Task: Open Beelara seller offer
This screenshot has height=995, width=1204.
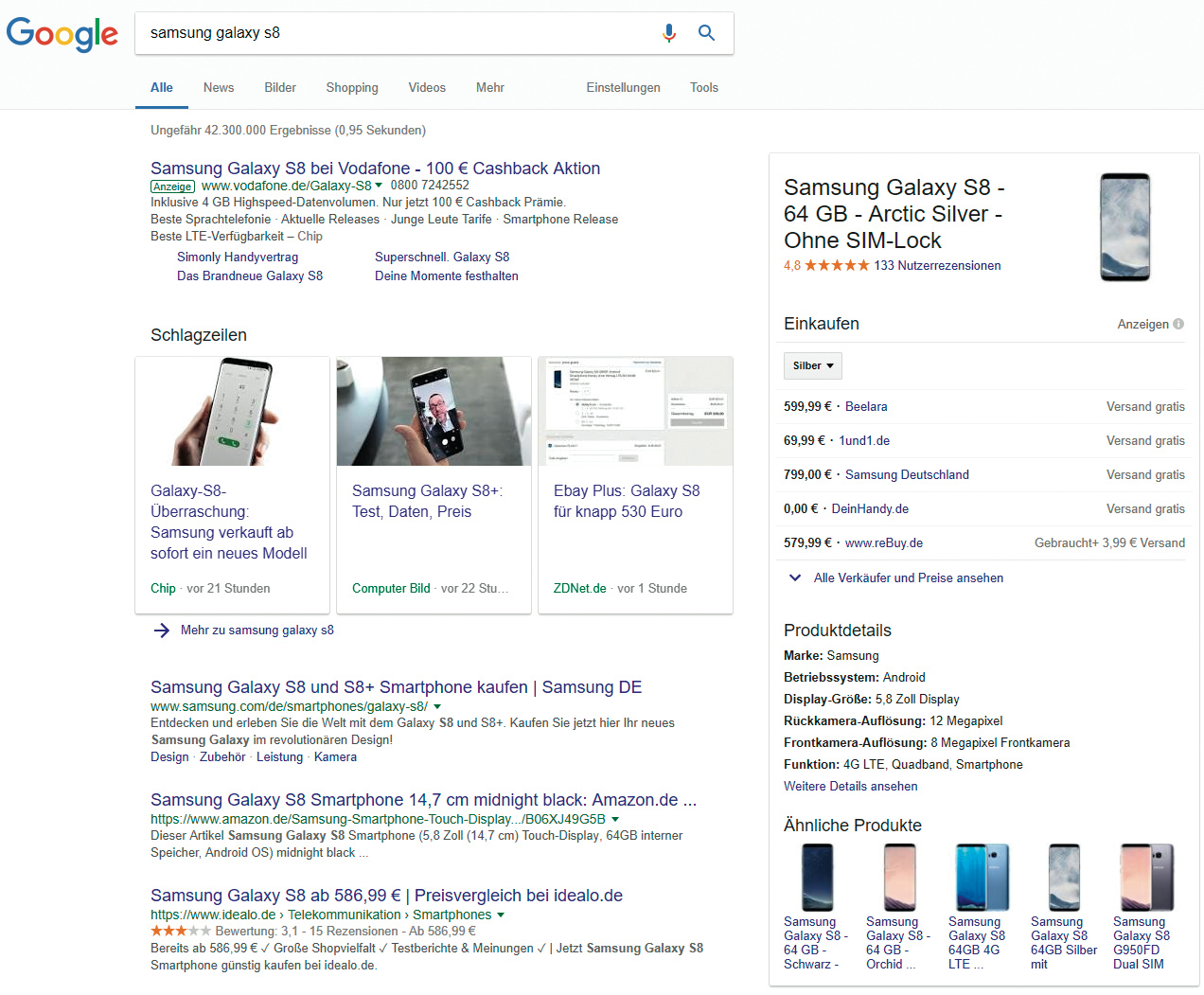Action: tap(866, 406)
